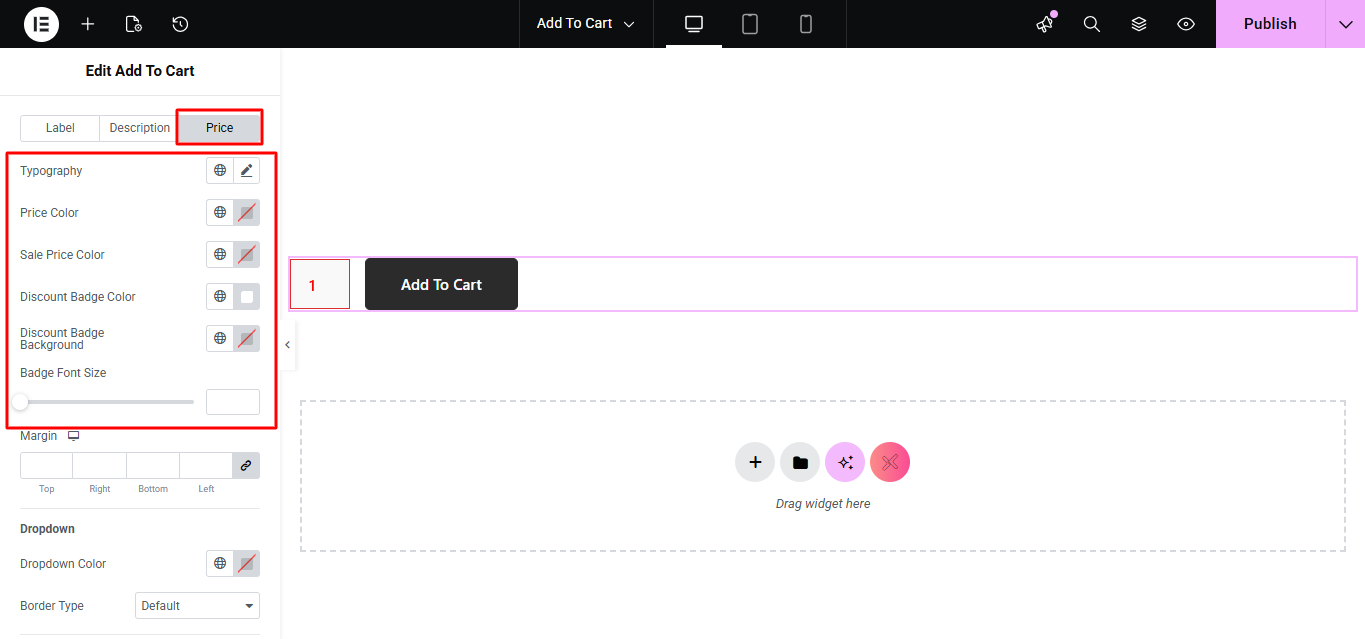Image resolution: width=1365 pixels, height=639 pixels.
Task: Open the template library folder icon
Action: pyautogui.click(x=800, y=462)
